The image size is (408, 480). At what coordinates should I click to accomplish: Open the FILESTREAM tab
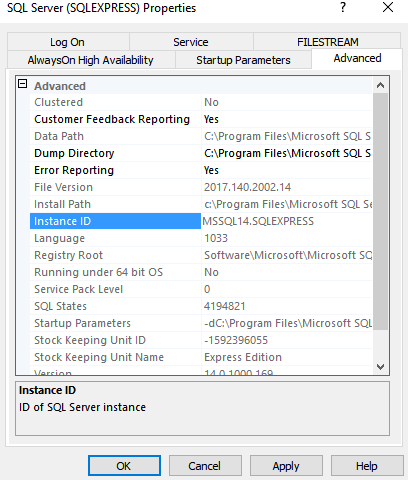point(327,42)
